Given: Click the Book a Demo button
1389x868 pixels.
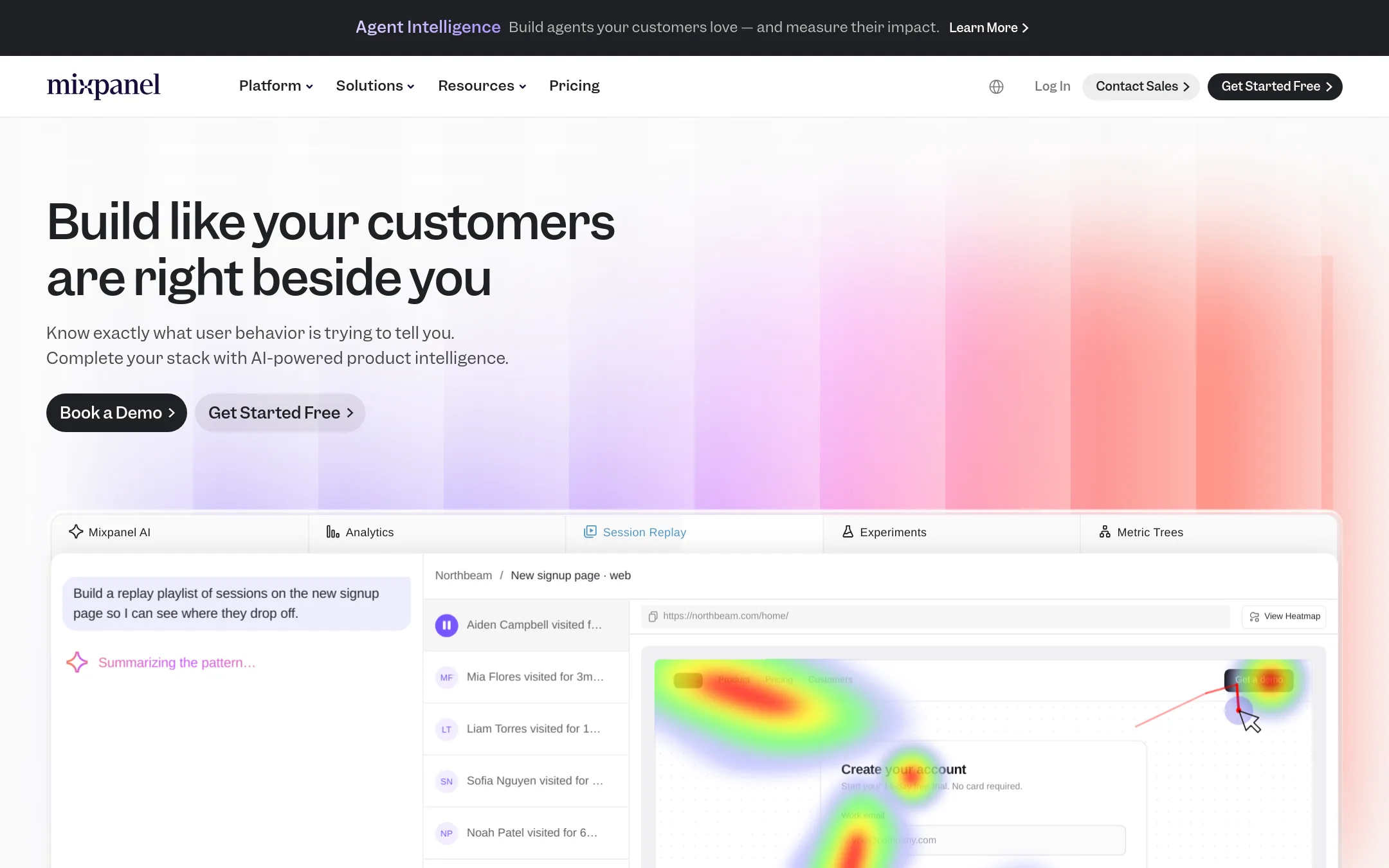Looking at the screenshot, I should point(116,413).
